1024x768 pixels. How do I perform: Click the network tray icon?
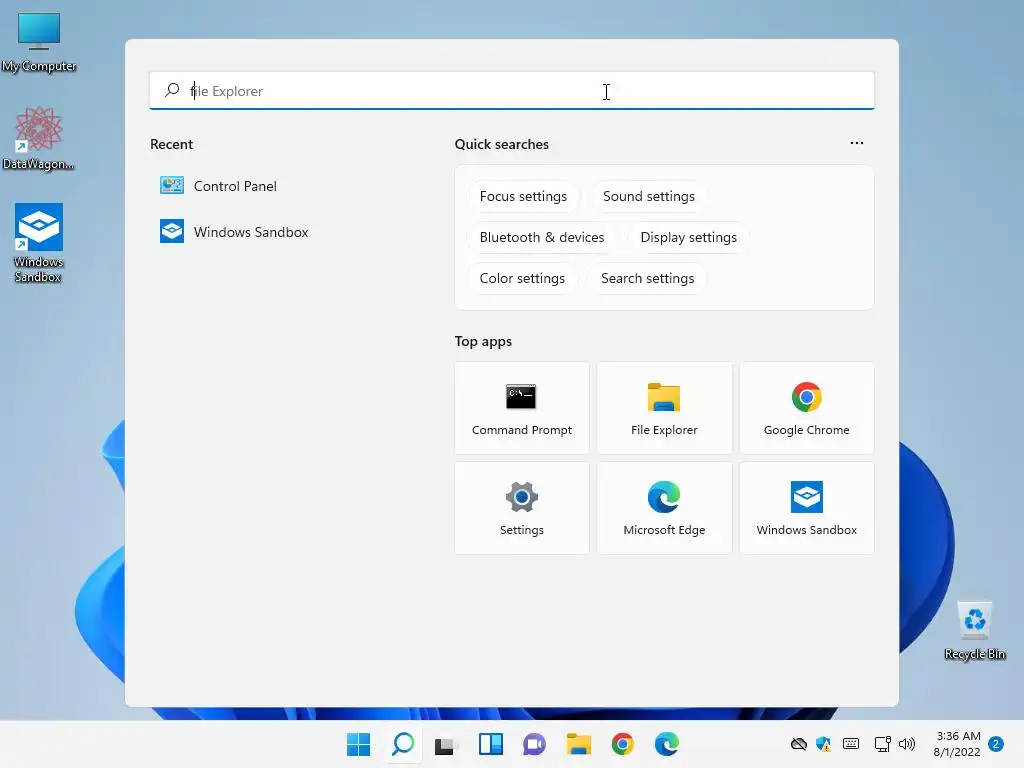pyautogui.click(x=882, y=744)
